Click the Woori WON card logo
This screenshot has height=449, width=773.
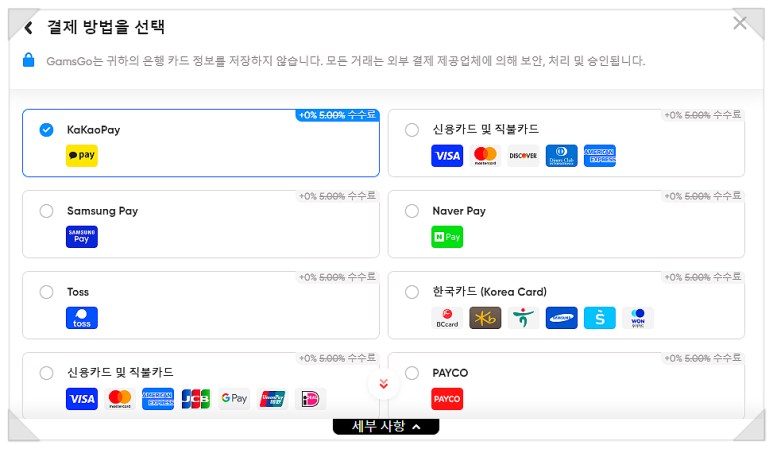click(x=638, y=318)
